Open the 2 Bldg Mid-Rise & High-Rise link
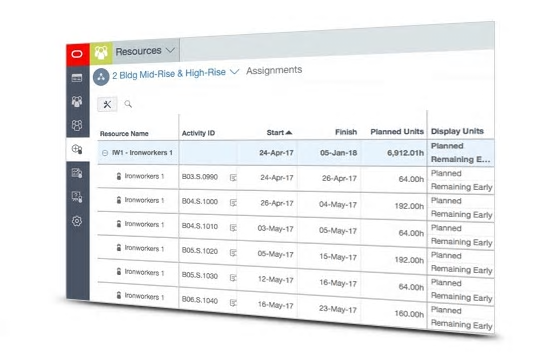The height and width of the screenshot is (360, 560). point(169,74)
